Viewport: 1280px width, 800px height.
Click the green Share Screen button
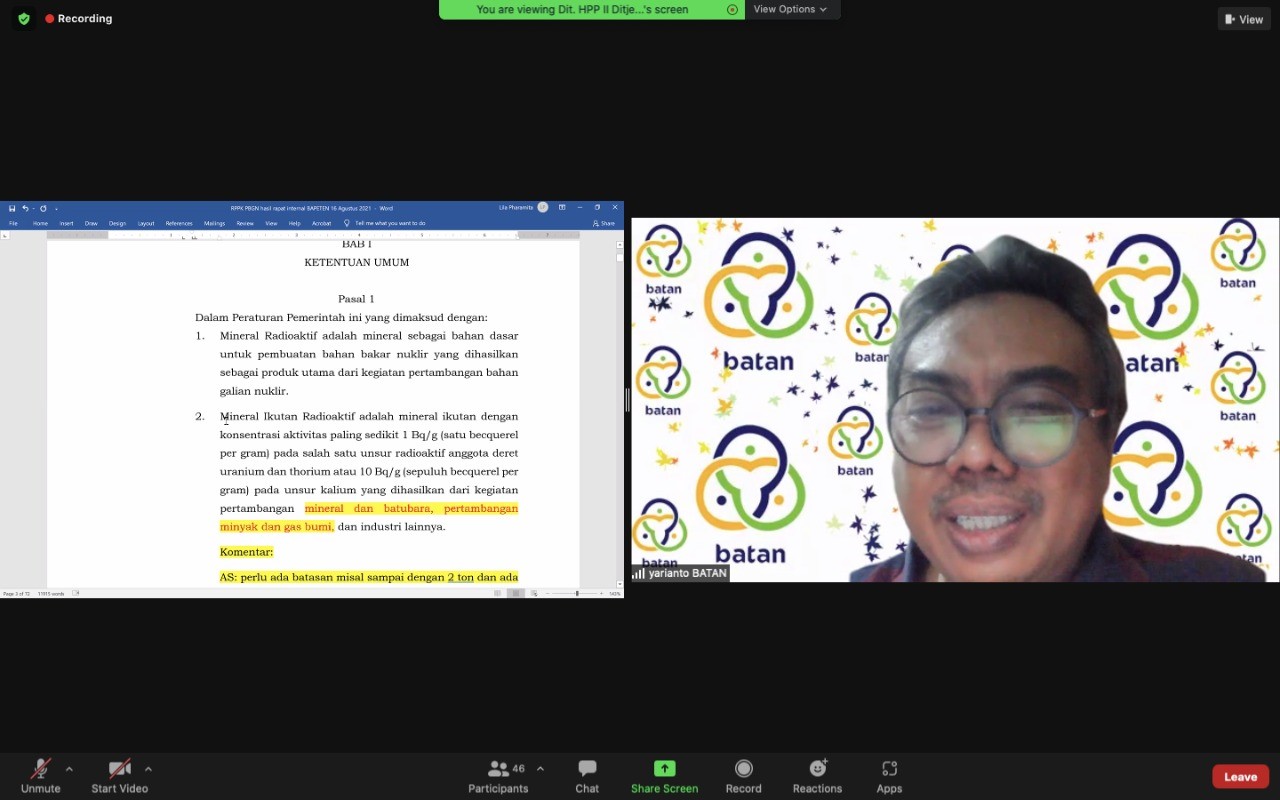click(x=664, y=775)
